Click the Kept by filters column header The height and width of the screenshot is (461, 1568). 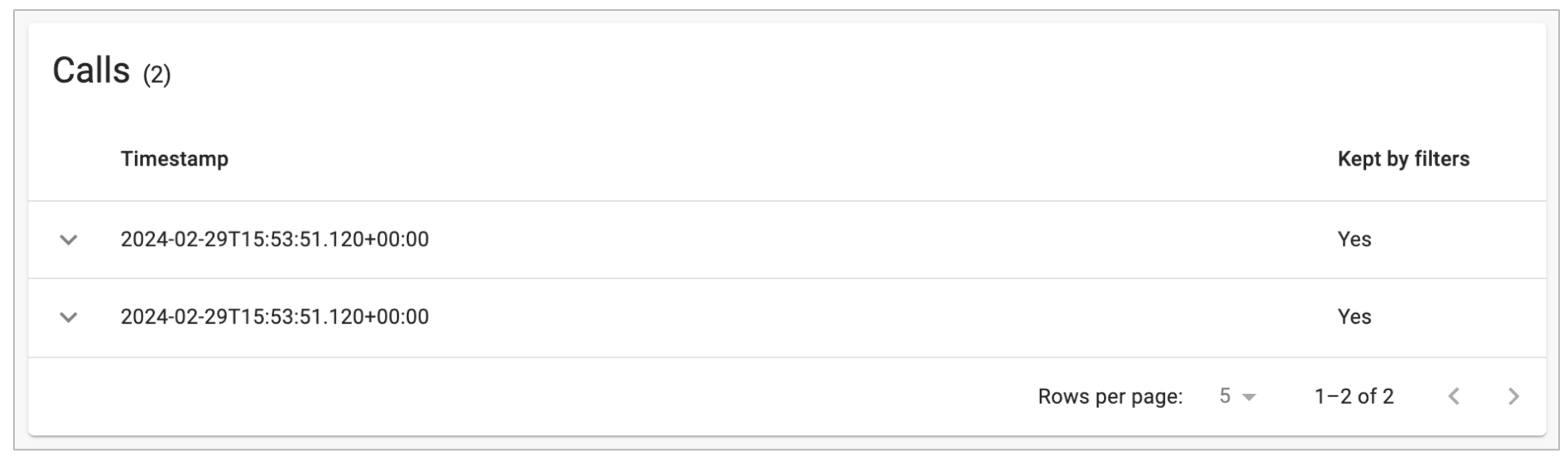pyautogui.click(x=1403, y=159)
